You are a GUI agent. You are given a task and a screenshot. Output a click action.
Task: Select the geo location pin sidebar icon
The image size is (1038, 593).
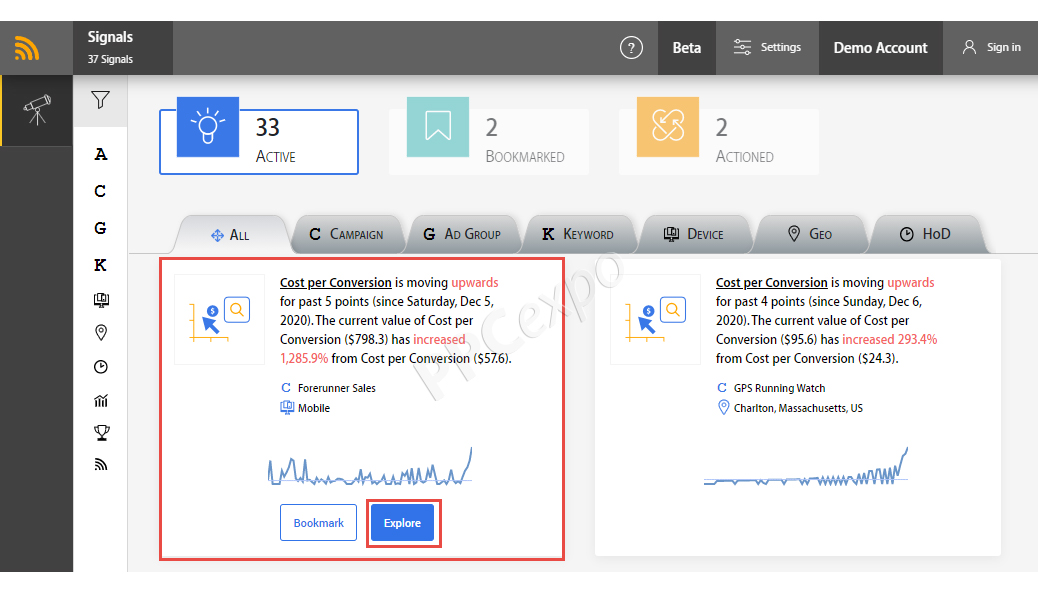[101, 332]
